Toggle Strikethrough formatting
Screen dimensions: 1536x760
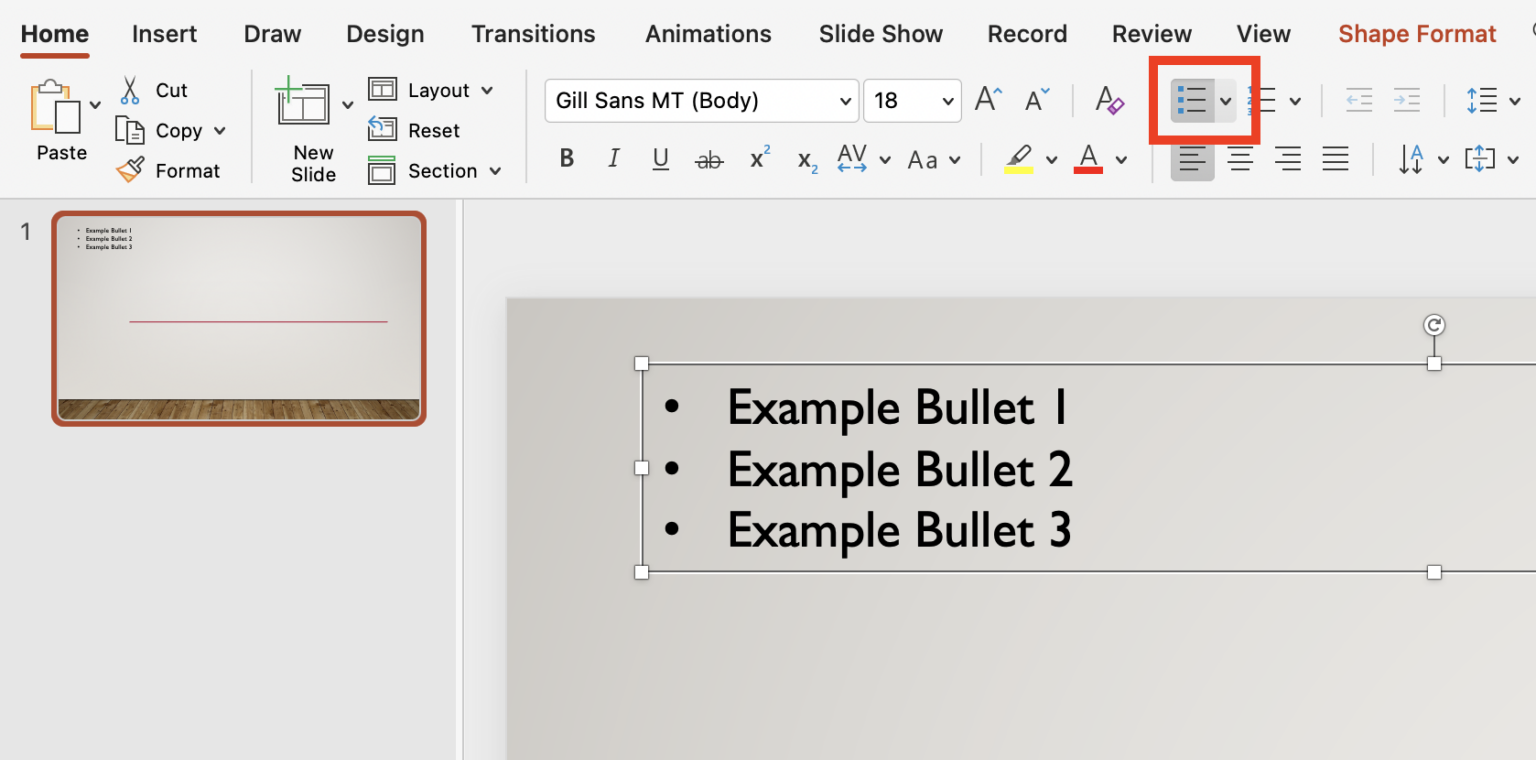[x=709, y=159]
